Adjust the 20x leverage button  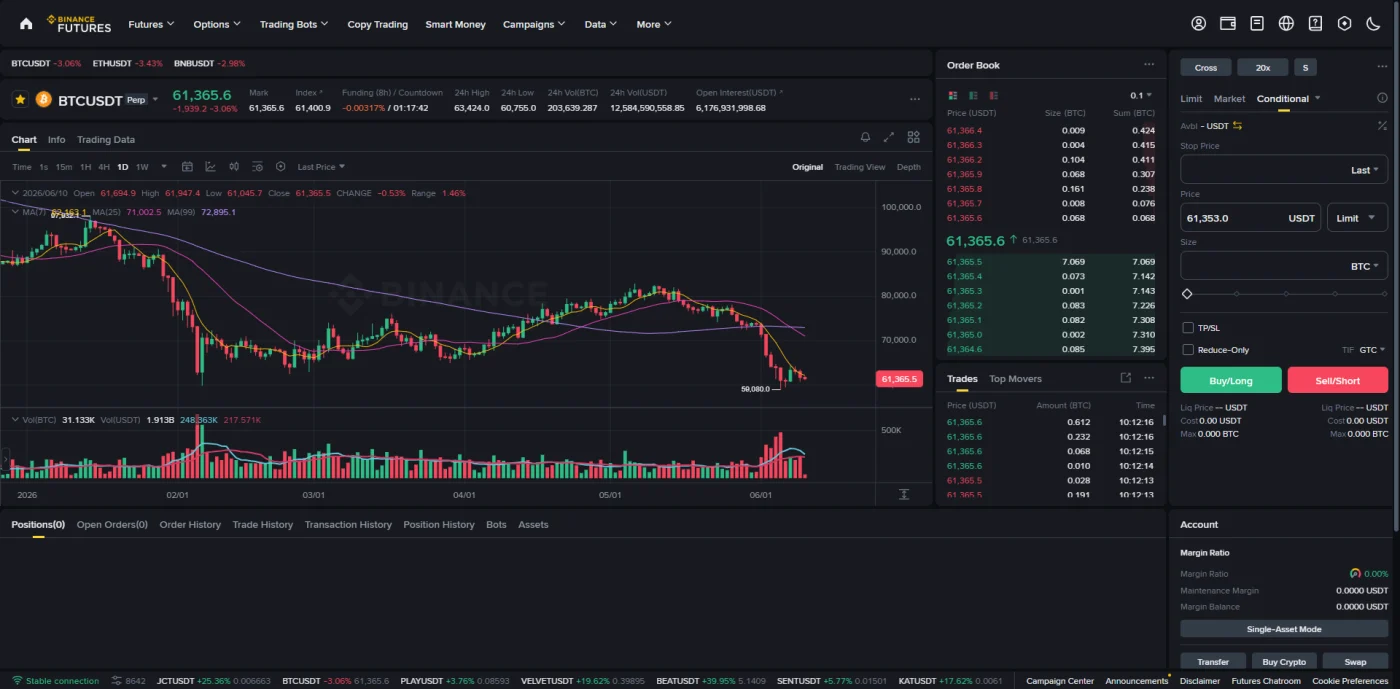(1263, 67)
